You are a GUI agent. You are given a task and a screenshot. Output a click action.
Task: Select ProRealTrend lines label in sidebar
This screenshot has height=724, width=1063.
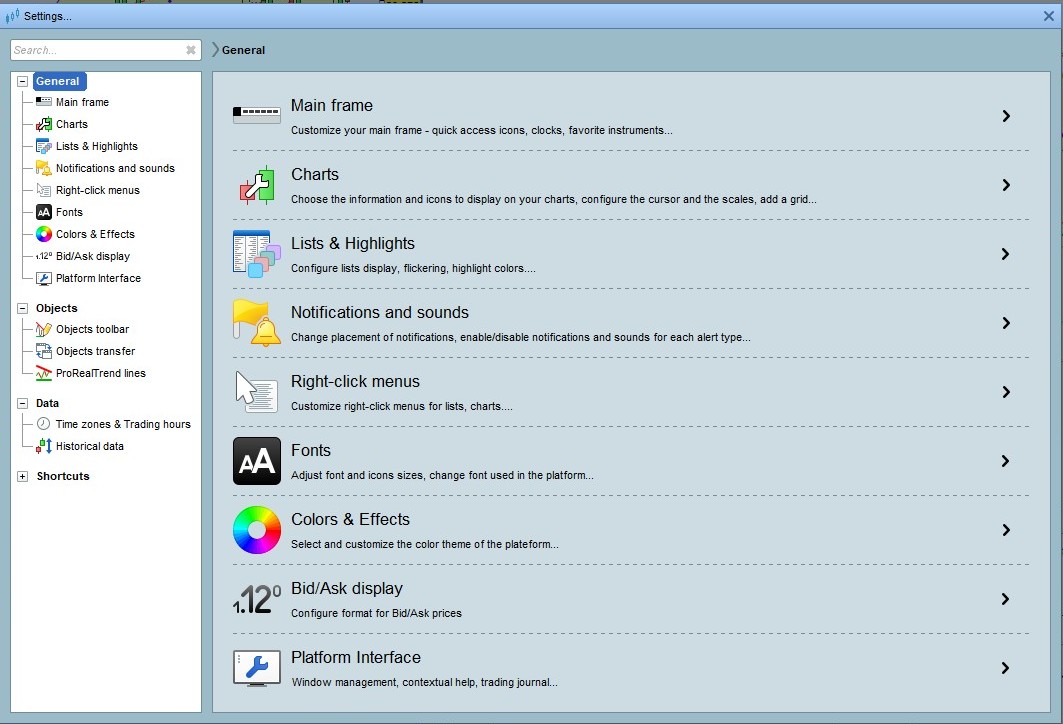[x=100, y=374]
